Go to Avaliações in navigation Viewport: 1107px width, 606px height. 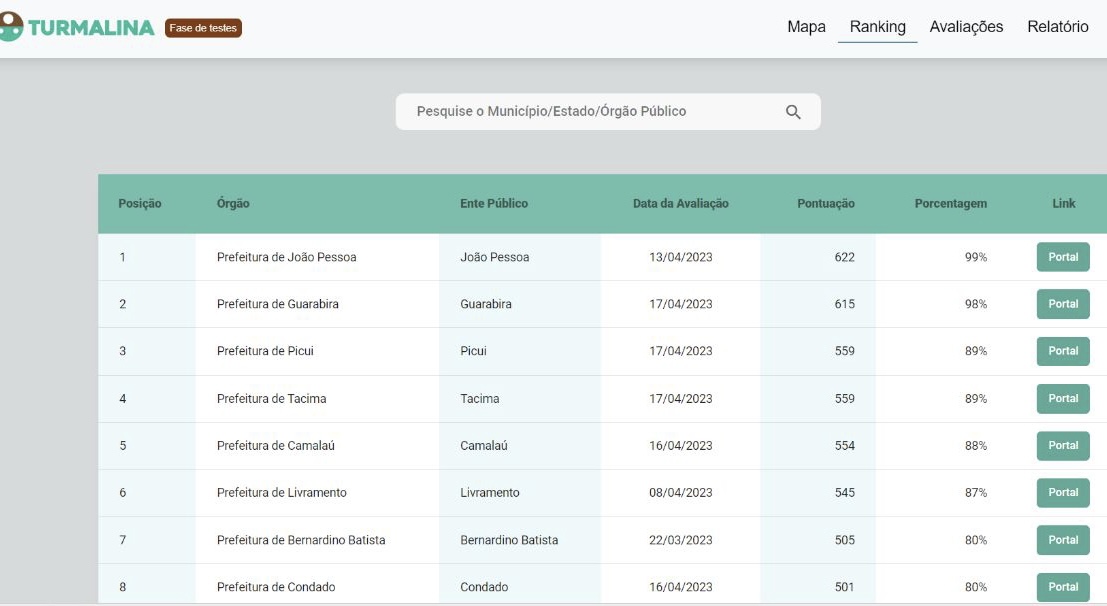[966, 27]
